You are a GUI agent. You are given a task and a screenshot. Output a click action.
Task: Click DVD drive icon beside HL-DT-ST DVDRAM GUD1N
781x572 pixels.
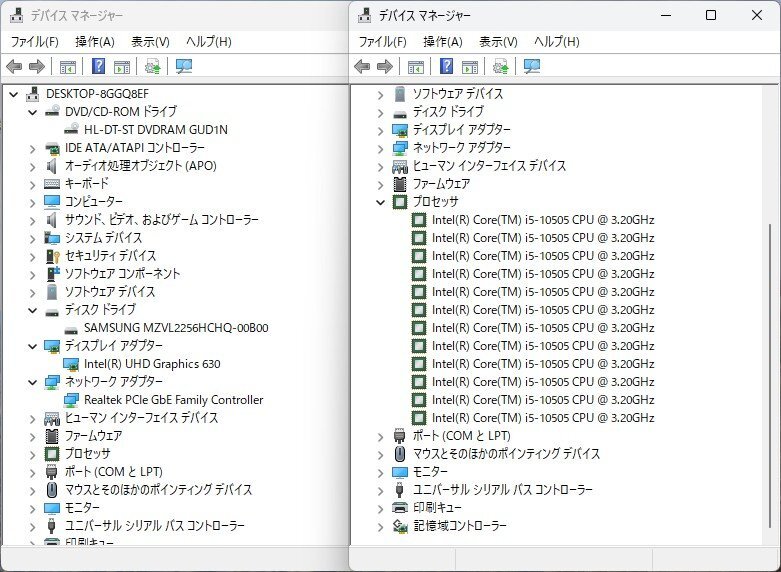pyautogui.click(x=71, y=130)
